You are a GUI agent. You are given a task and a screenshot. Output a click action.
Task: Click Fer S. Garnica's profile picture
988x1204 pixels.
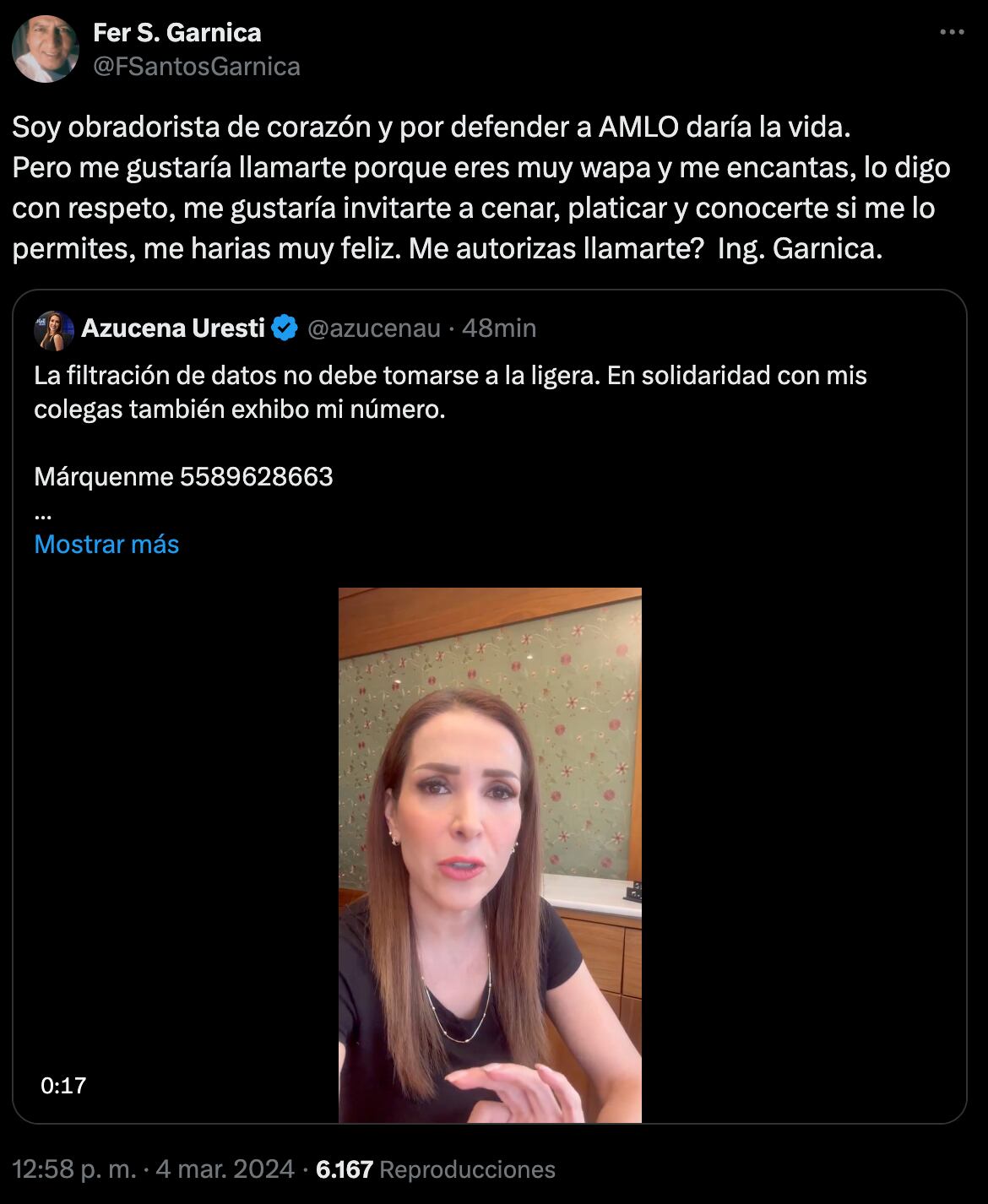tap(46, 48)
